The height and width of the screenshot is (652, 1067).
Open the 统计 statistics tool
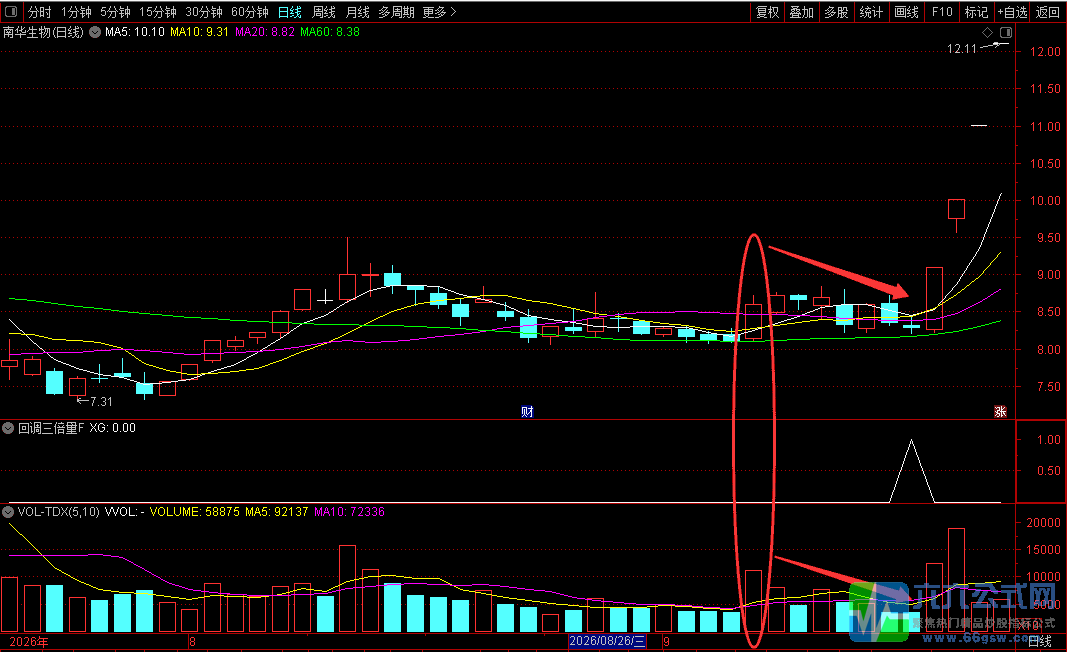871,12
